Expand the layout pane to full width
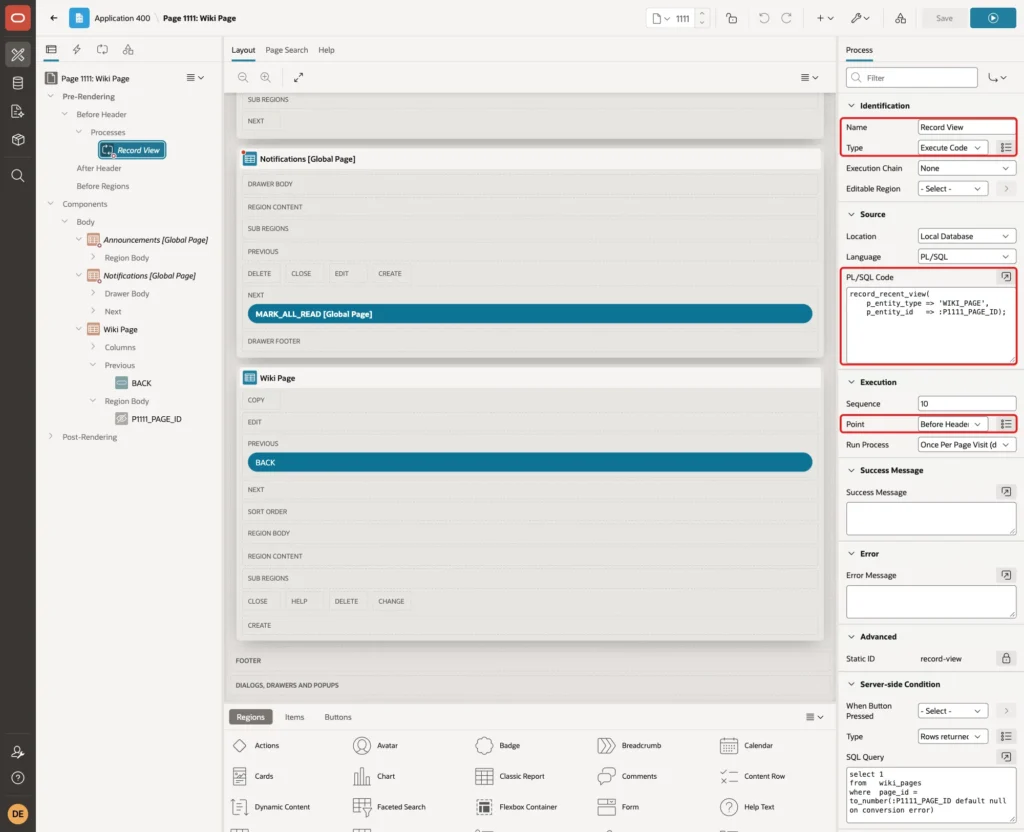The height and width of the screenshot is (832, 1024). [x=298, y=78]
